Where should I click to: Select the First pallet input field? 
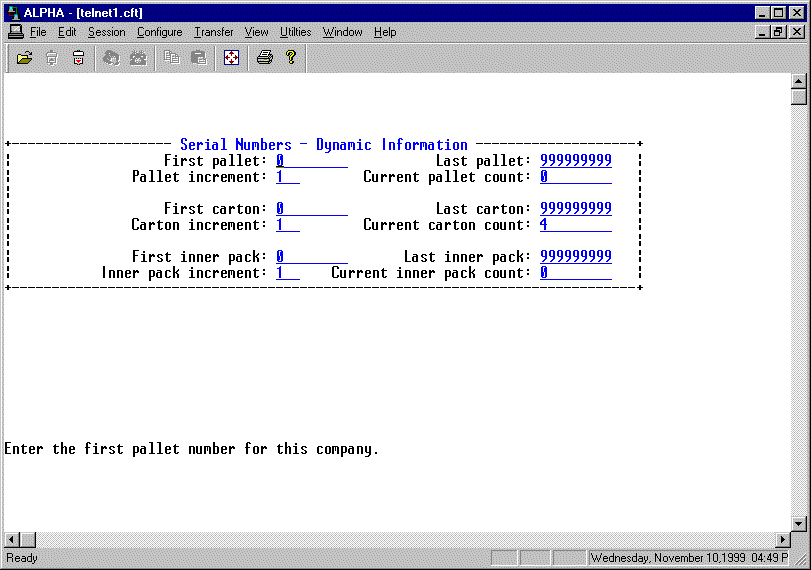(311, 161)
